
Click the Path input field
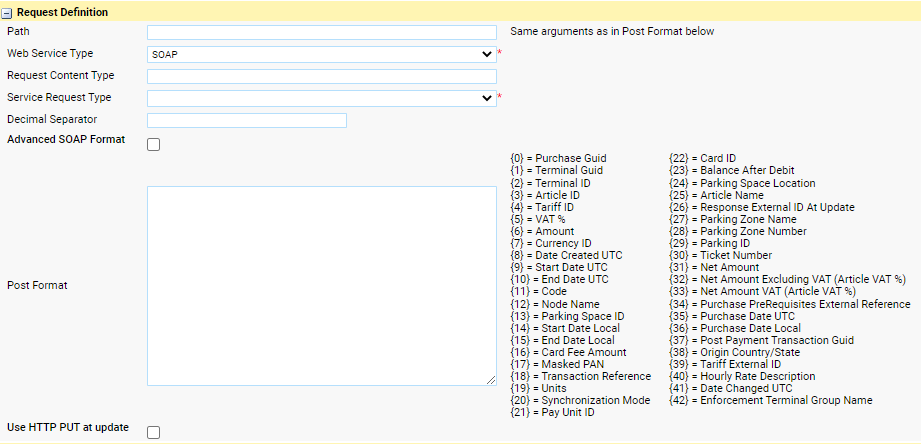pos(322,32)
